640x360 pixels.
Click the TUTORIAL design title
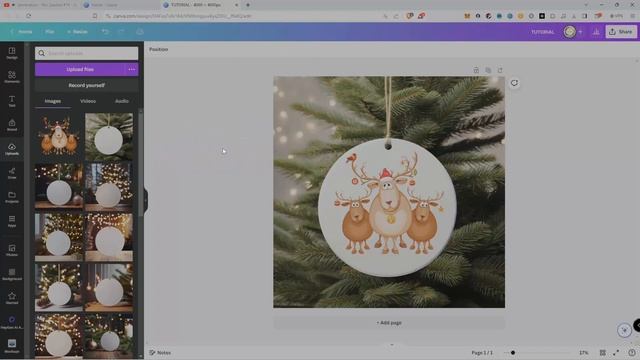542,32
